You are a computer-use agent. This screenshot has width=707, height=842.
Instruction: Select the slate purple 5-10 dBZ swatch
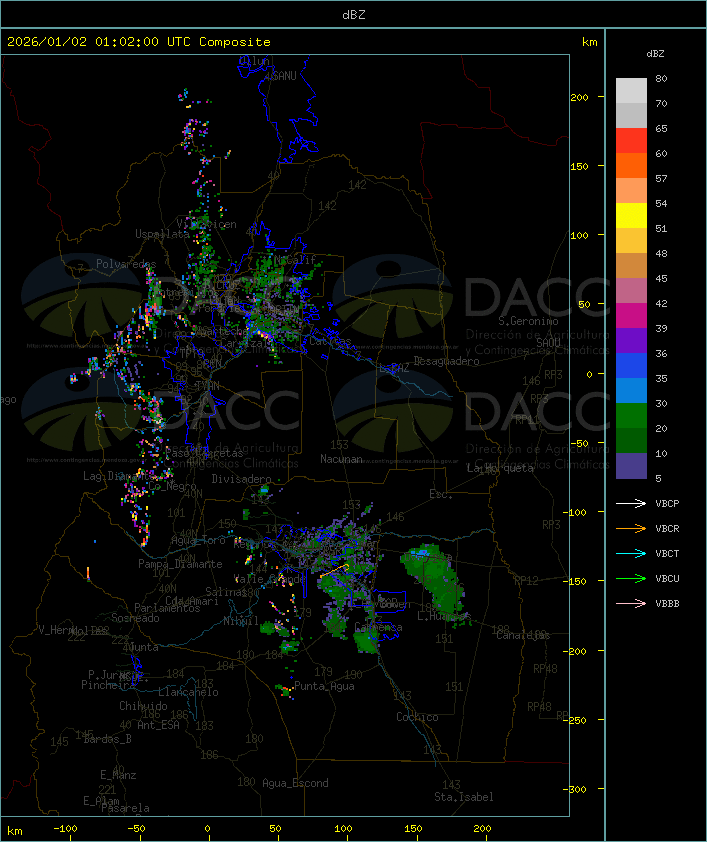pos(631,466)
